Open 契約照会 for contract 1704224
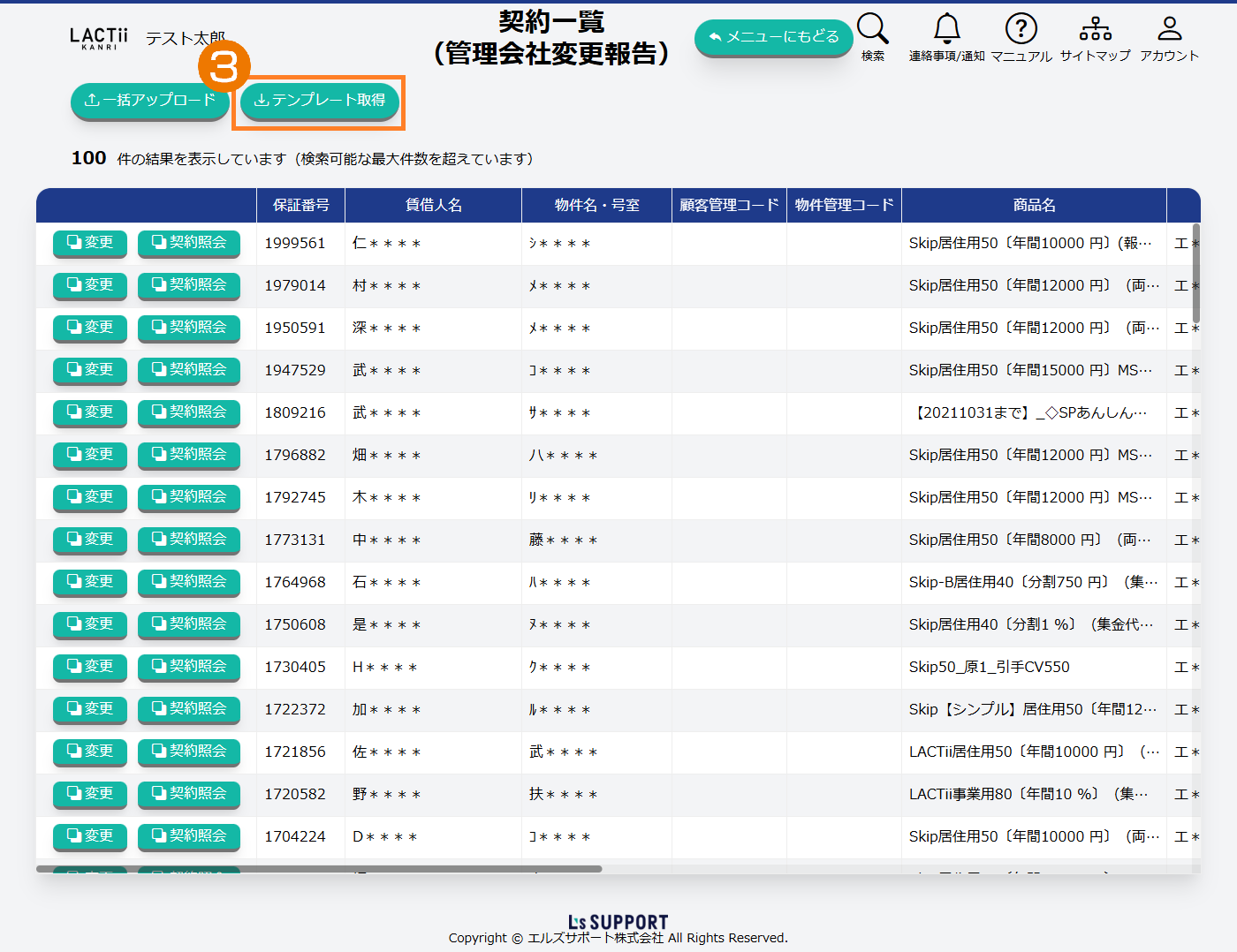 pyautogui.click(x=189, y=836)
